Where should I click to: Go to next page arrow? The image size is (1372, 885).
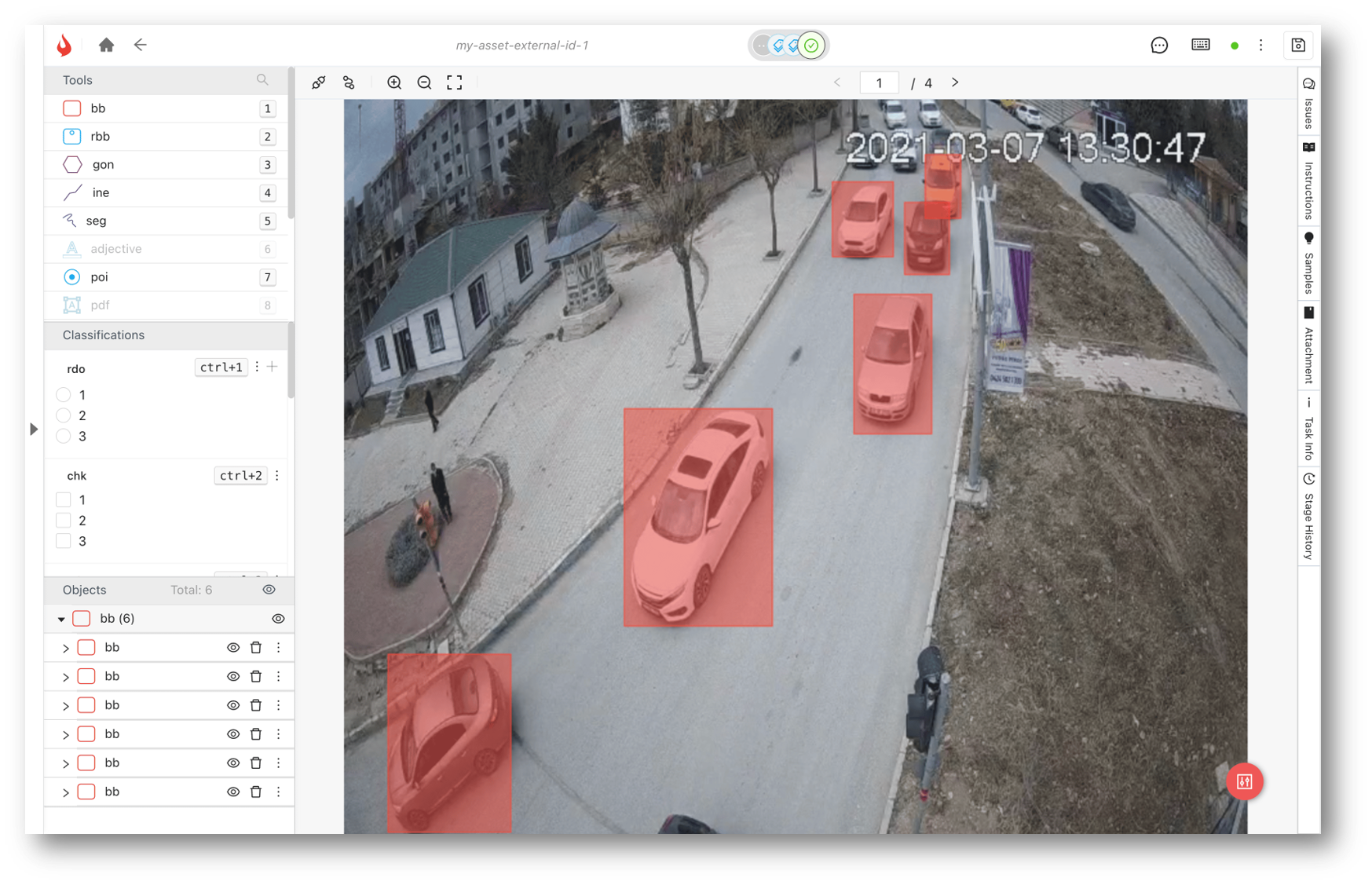point(955,82)
